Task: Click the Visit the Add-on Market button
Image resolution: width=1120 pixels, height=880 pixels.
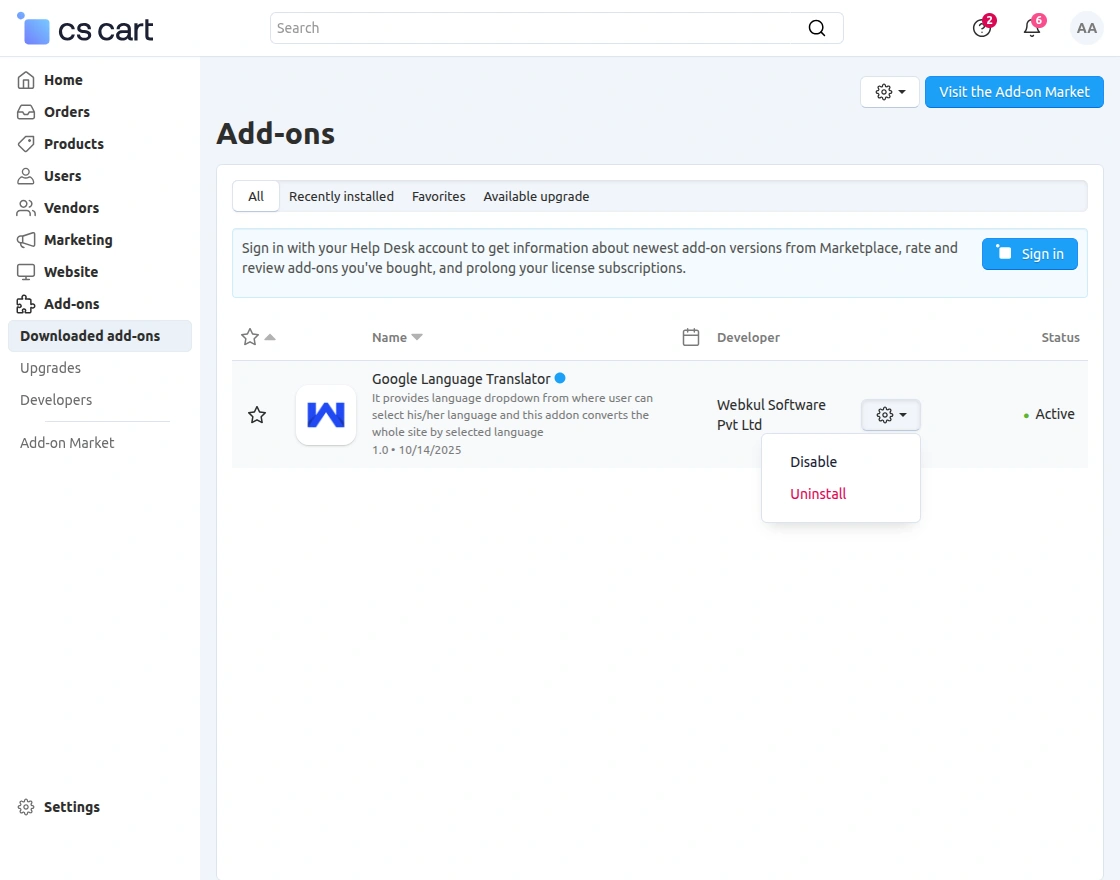Action: click(1014, 92)
